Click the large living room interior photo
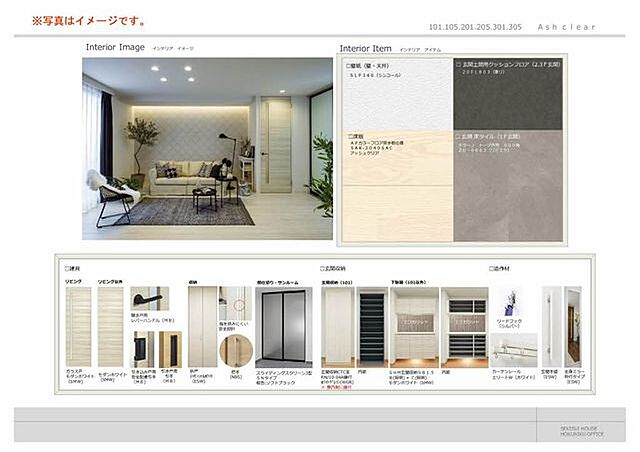The width and height of the screenshot is (640, 452). click(x=207, y=149)
